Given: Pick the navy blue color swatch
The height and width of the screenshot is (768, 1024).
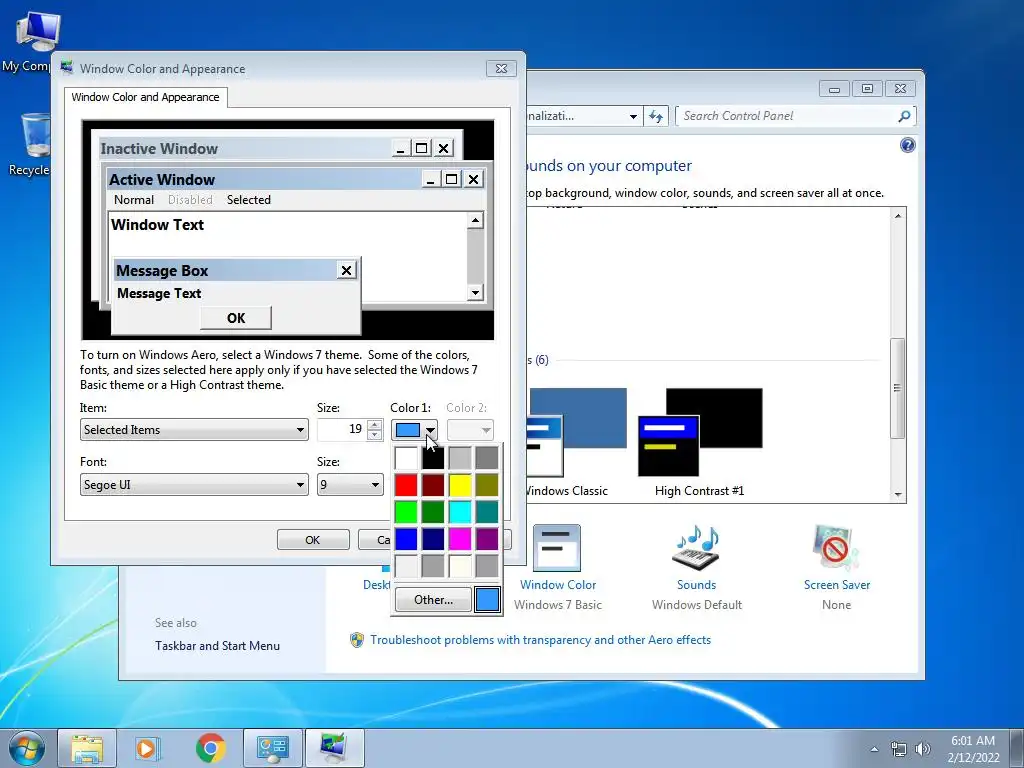Looking at the screenshot, I should (432, 539).
